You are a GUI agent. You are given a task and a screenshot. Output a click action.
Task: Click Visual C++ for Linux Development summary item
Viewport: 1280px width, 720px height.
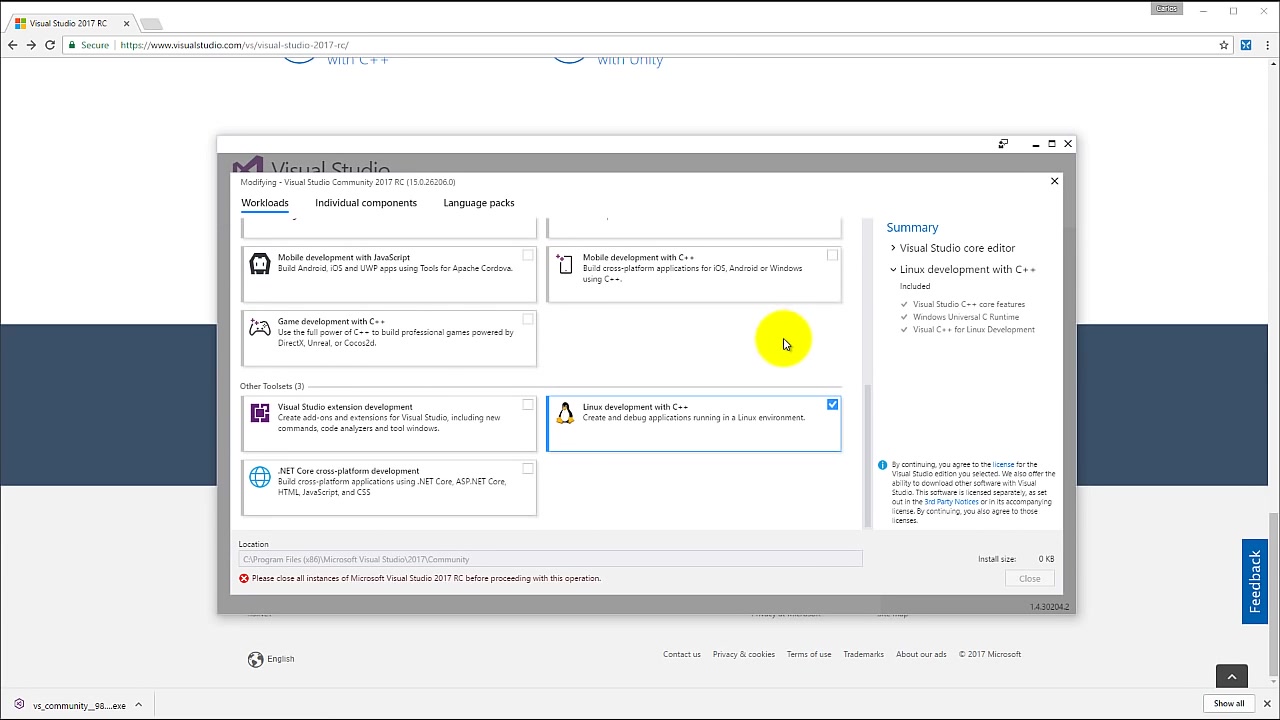click(974, 330)
